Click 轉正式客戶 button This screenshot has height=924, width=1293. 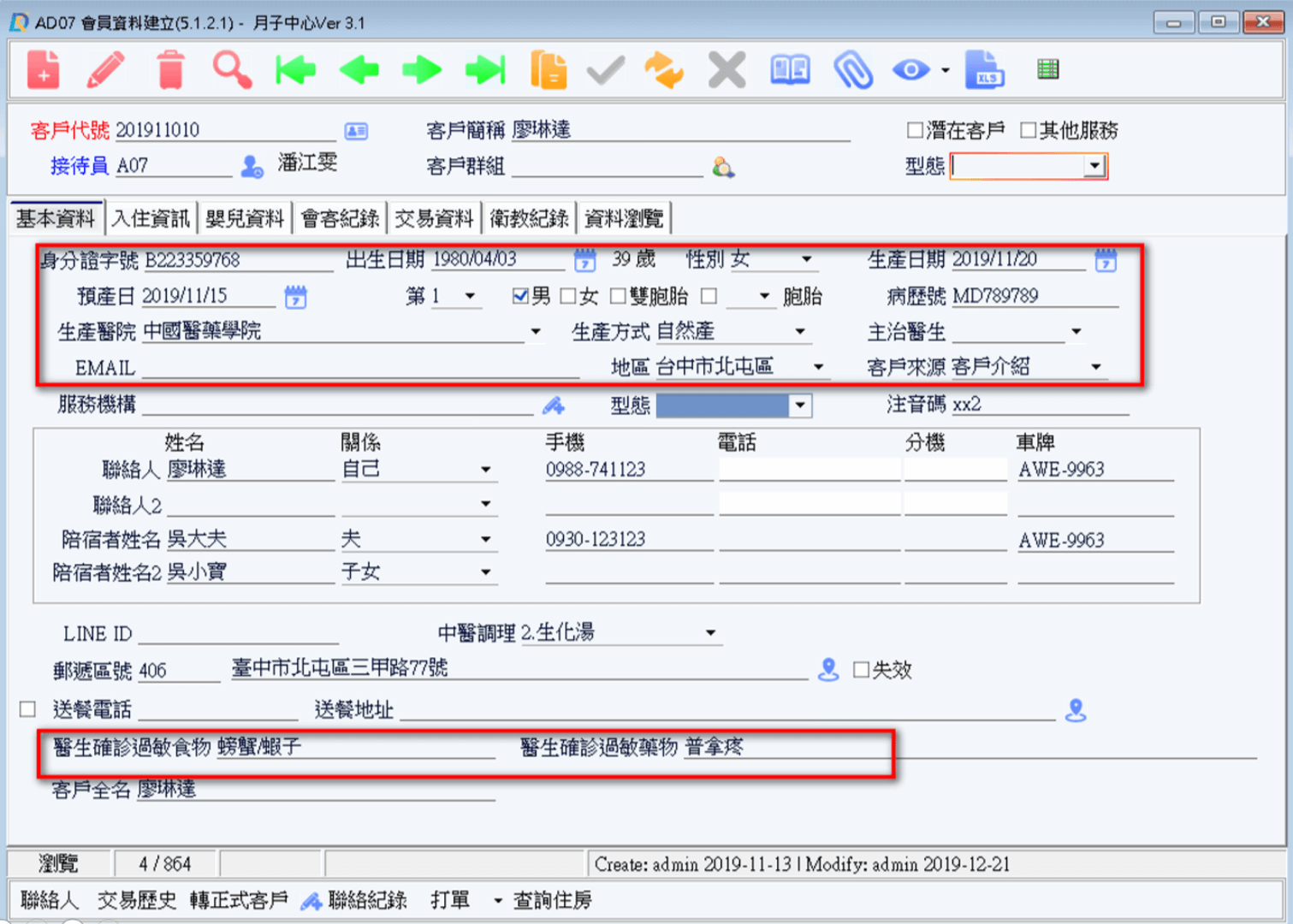tap(239, 900)
